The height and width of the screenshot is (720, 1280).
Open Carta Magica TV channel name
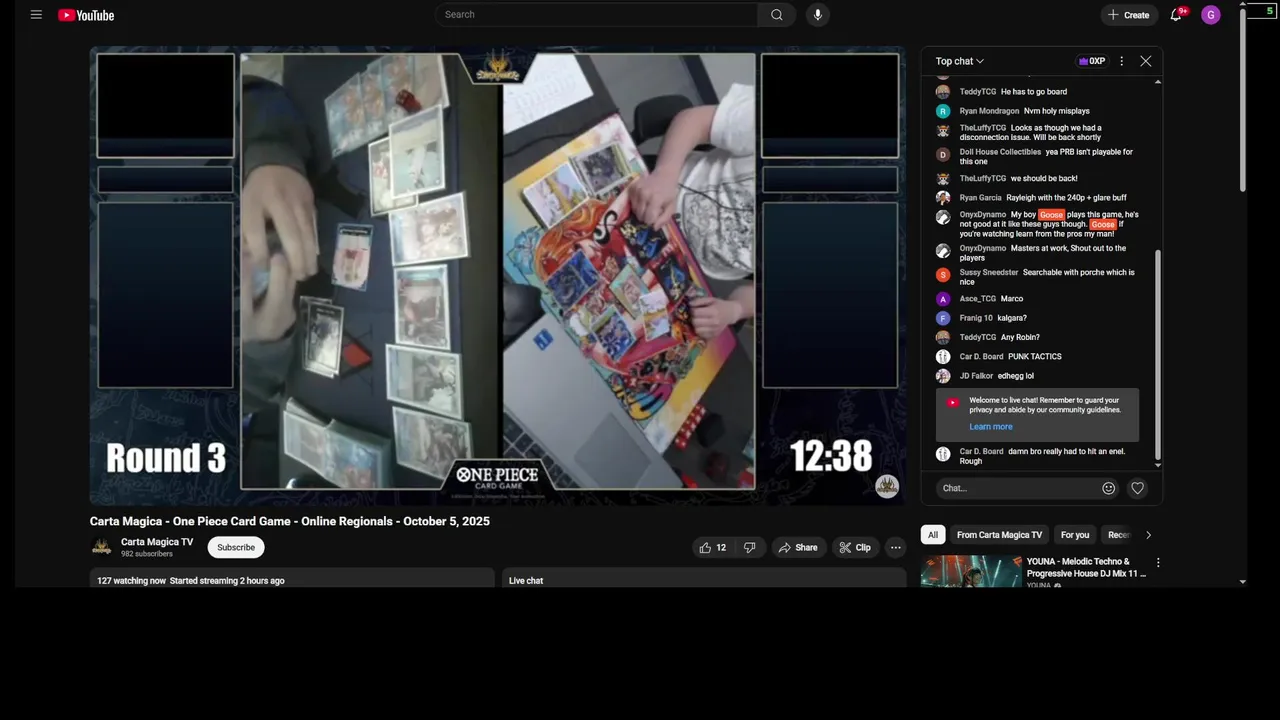coord(157,542)
